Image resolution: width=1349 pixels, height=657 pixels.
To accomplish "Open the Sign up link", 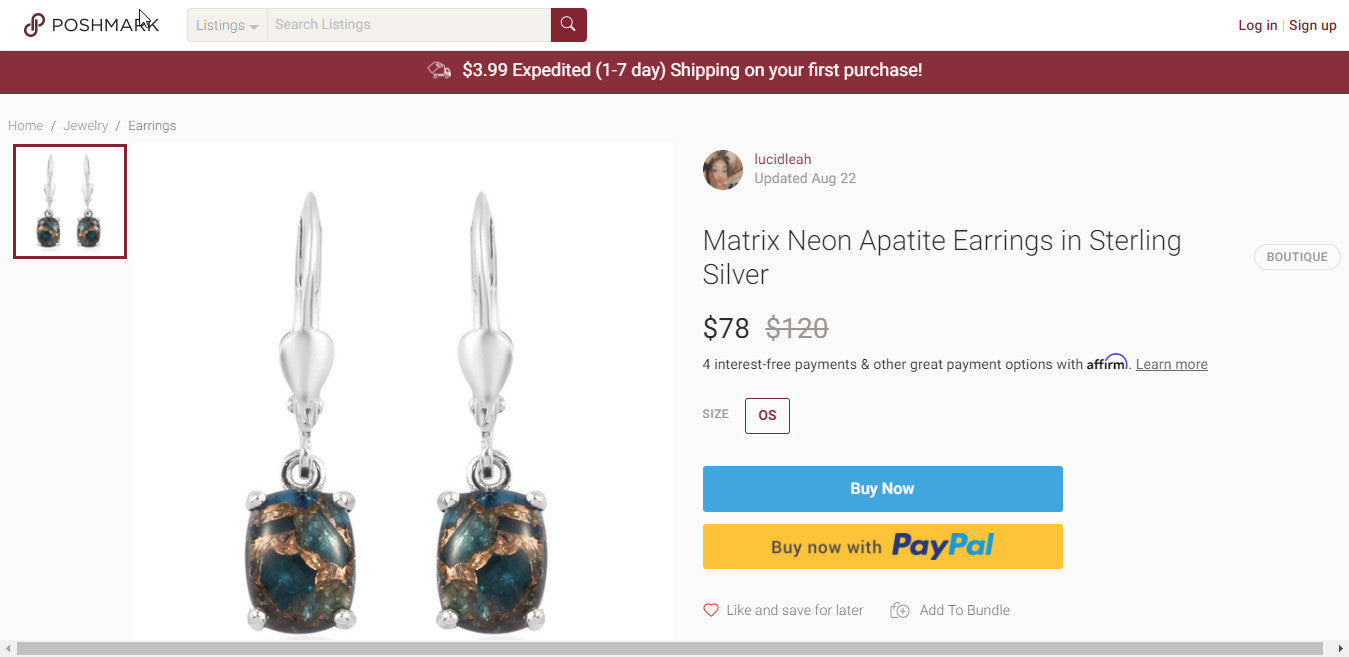I will (1312, 26).
